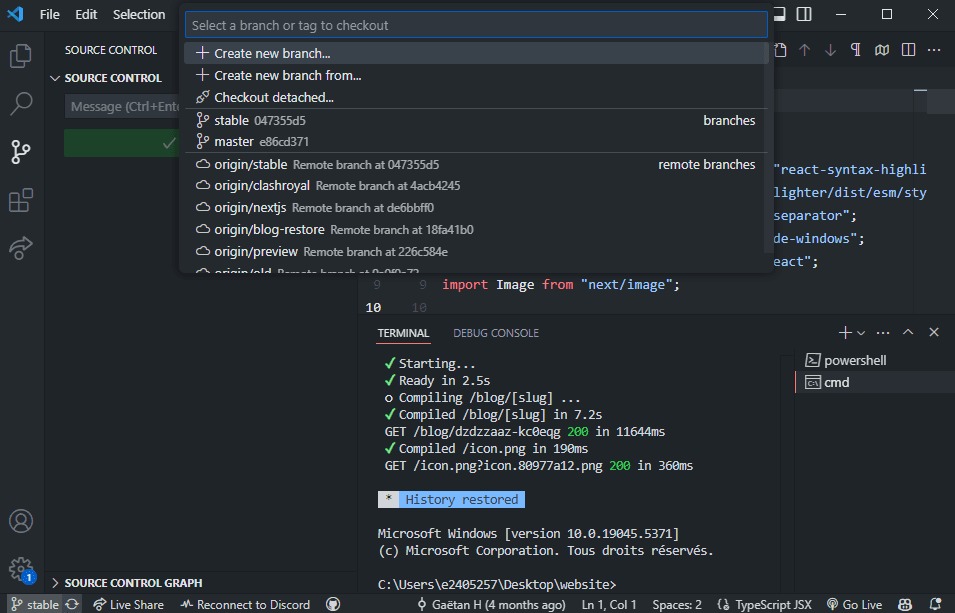The image size is (955, 613).
Task: Open the new terminal launch profile dropdown
Action: coord(861,332)
